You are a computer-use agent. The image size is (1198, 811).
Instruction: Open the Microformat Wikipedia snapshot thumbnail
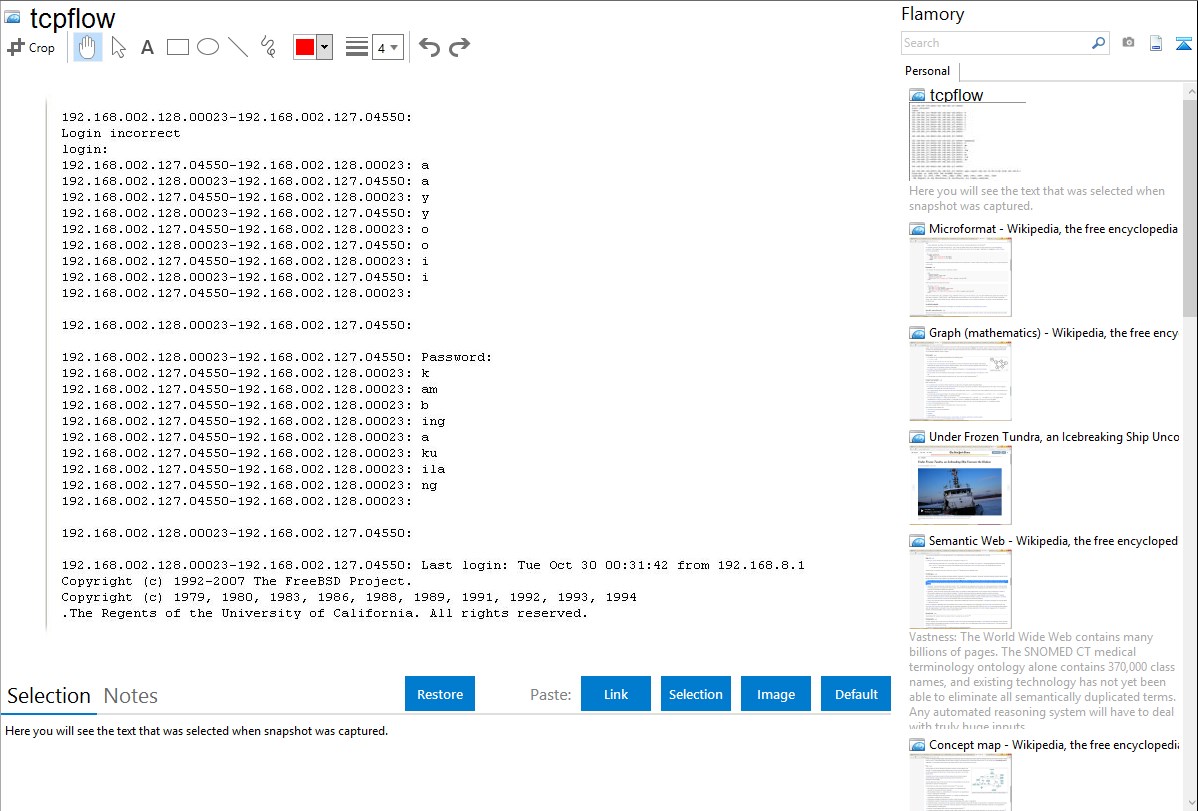960,277
